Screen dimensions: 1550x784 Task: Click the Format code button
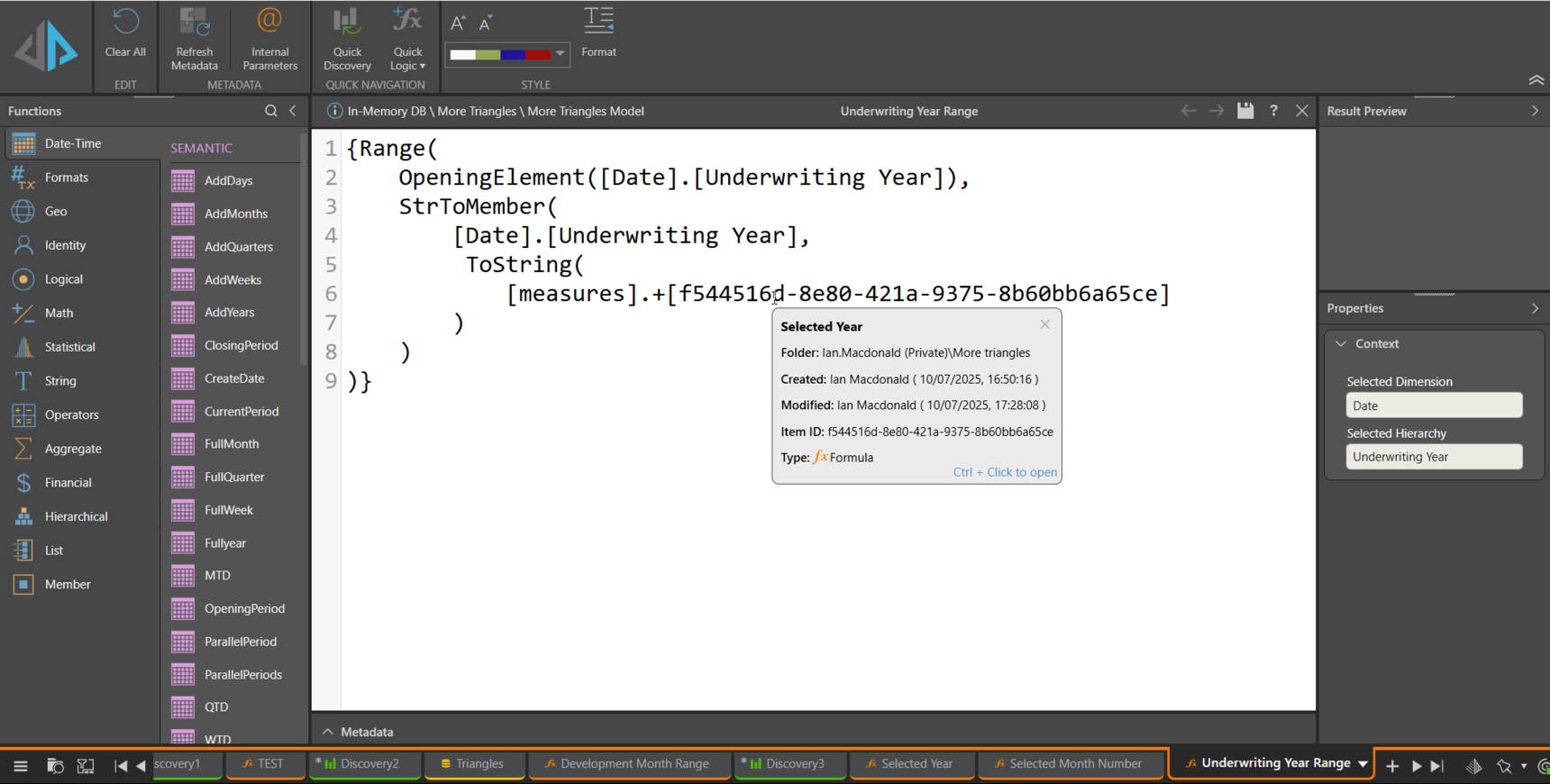click(598, 32)
